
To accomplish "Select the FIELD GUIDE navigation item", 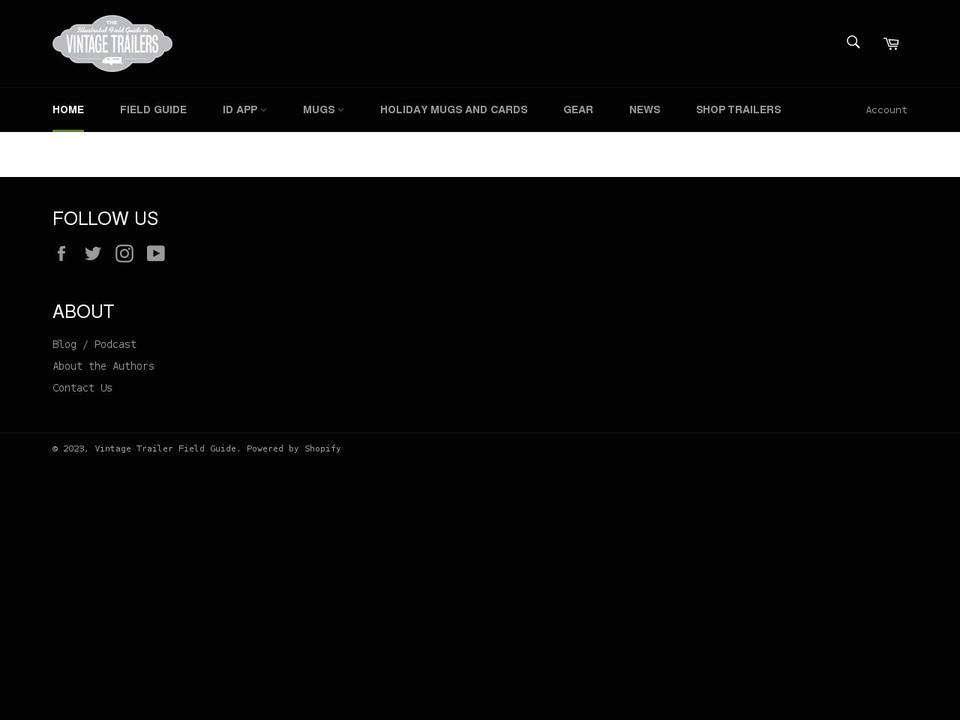I will tap(153, 109).
